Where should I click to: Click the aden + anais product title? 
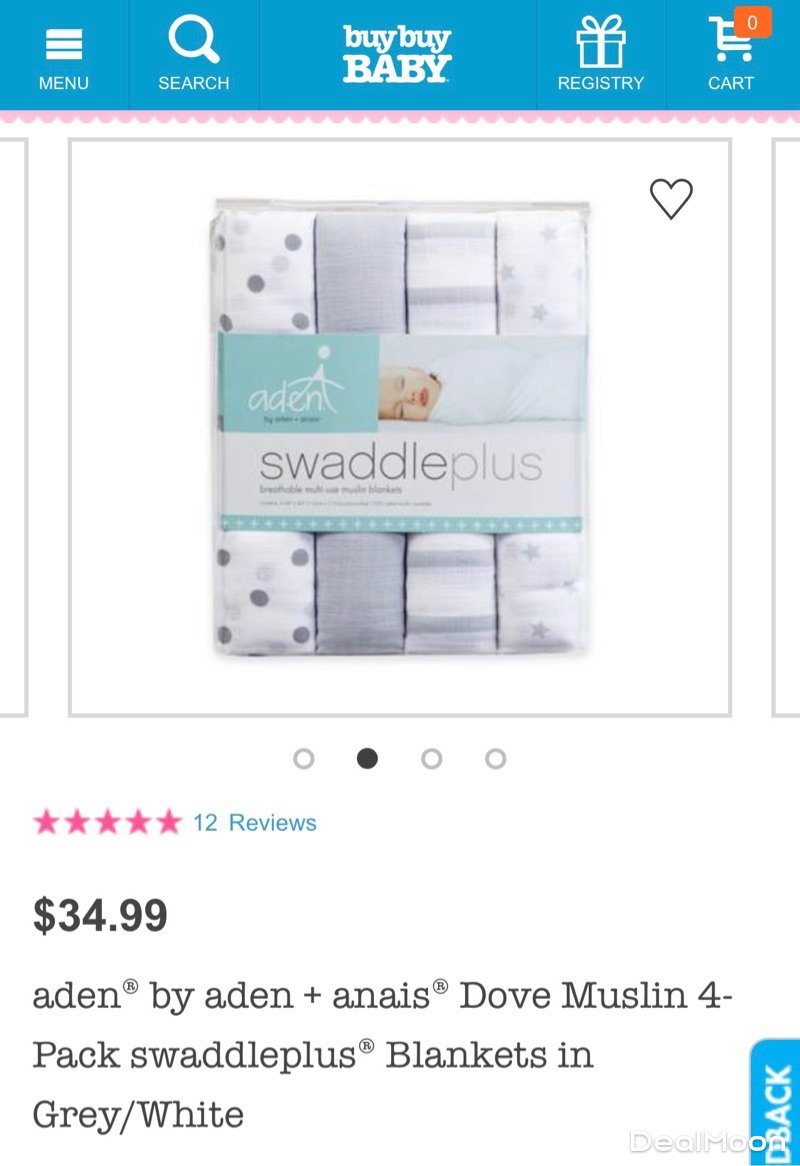[x=382, y=1054]
